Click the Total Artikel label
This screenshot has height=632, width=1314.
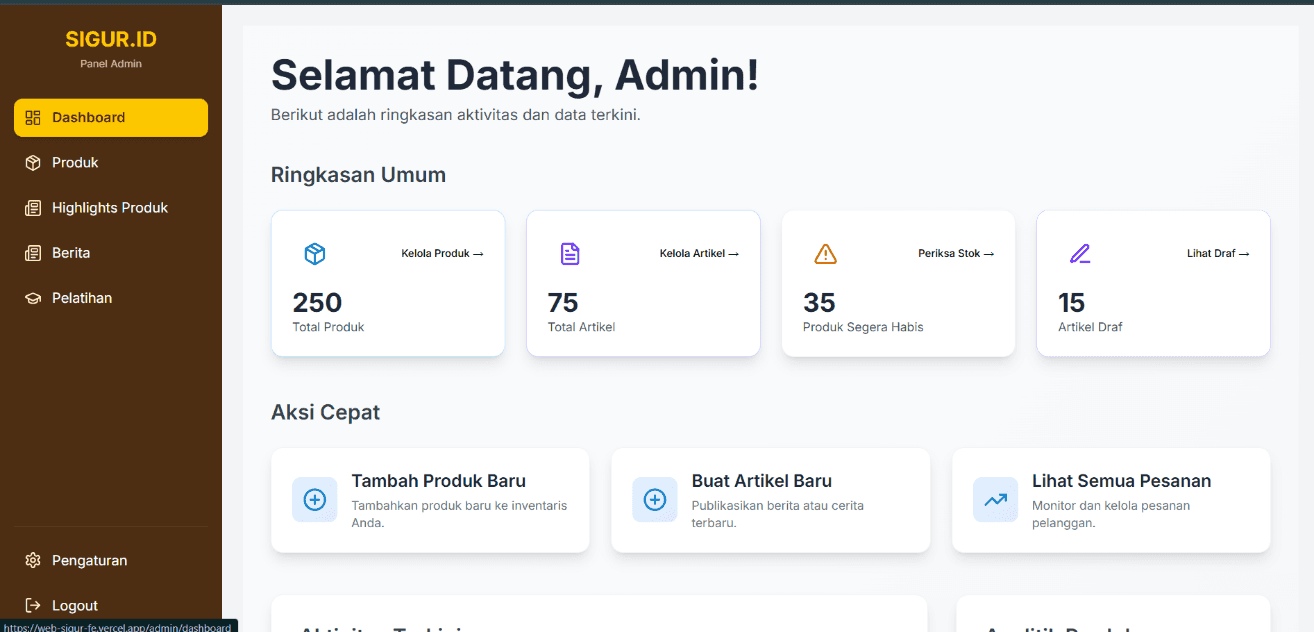click(x=581, y=327)
